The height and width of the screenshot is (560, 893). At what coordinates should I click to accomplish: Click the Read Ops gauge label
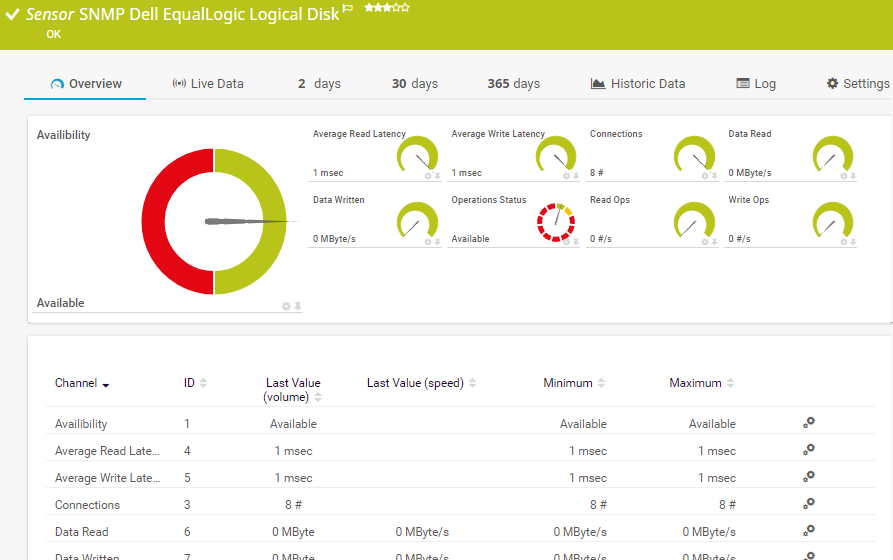tap(610, 200)
